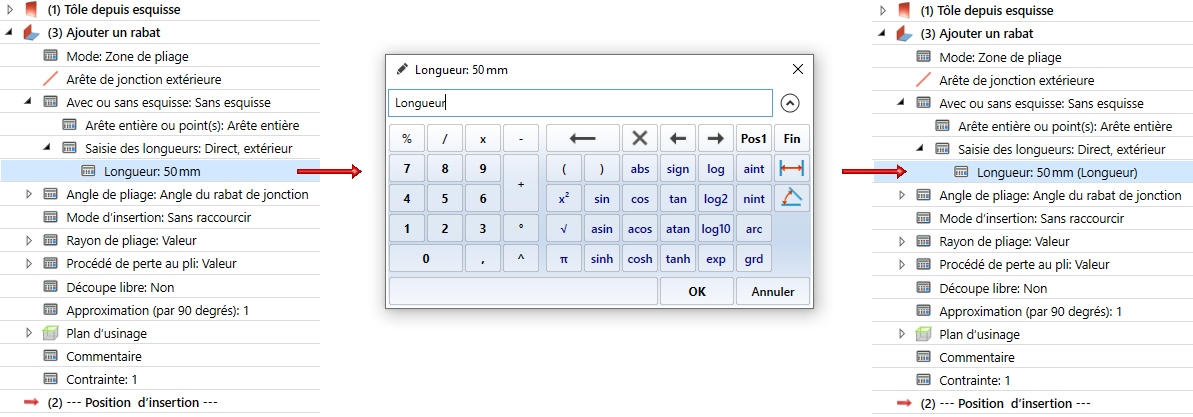This screenshot has height=417, width=1193.
Task: Expand Tôle depuis esquisse in right tree
Action: point(883,11)
